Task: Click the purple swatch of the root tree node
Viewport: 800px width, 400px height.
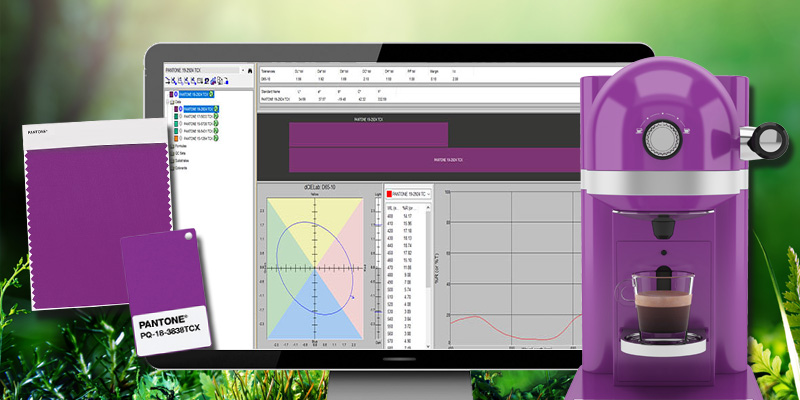Action: click(171, 94)
